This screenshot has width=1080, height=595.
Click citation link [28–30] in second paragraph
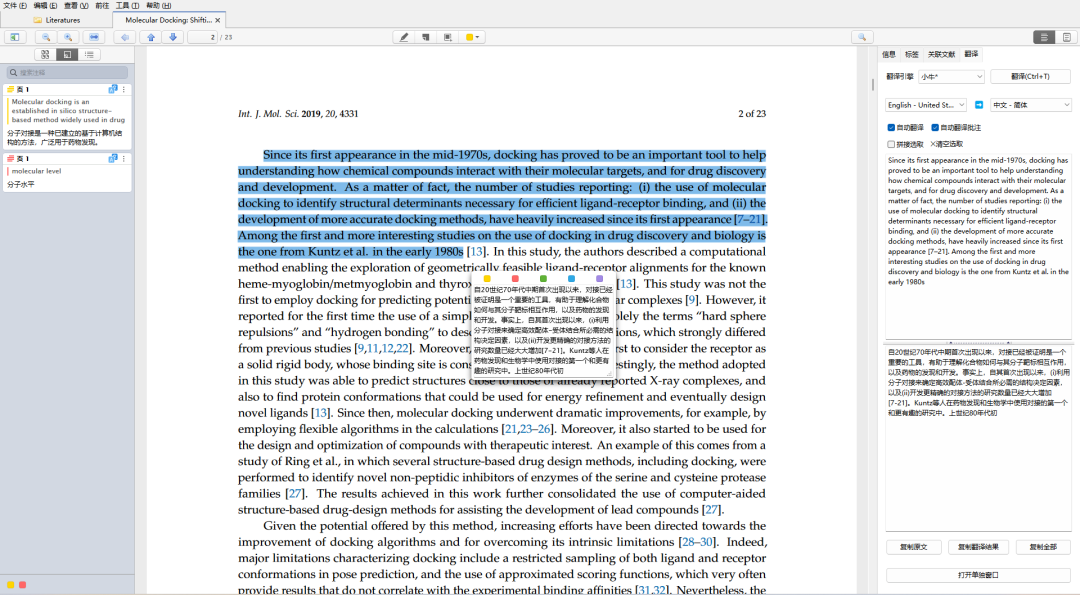(x=696, y=542)
